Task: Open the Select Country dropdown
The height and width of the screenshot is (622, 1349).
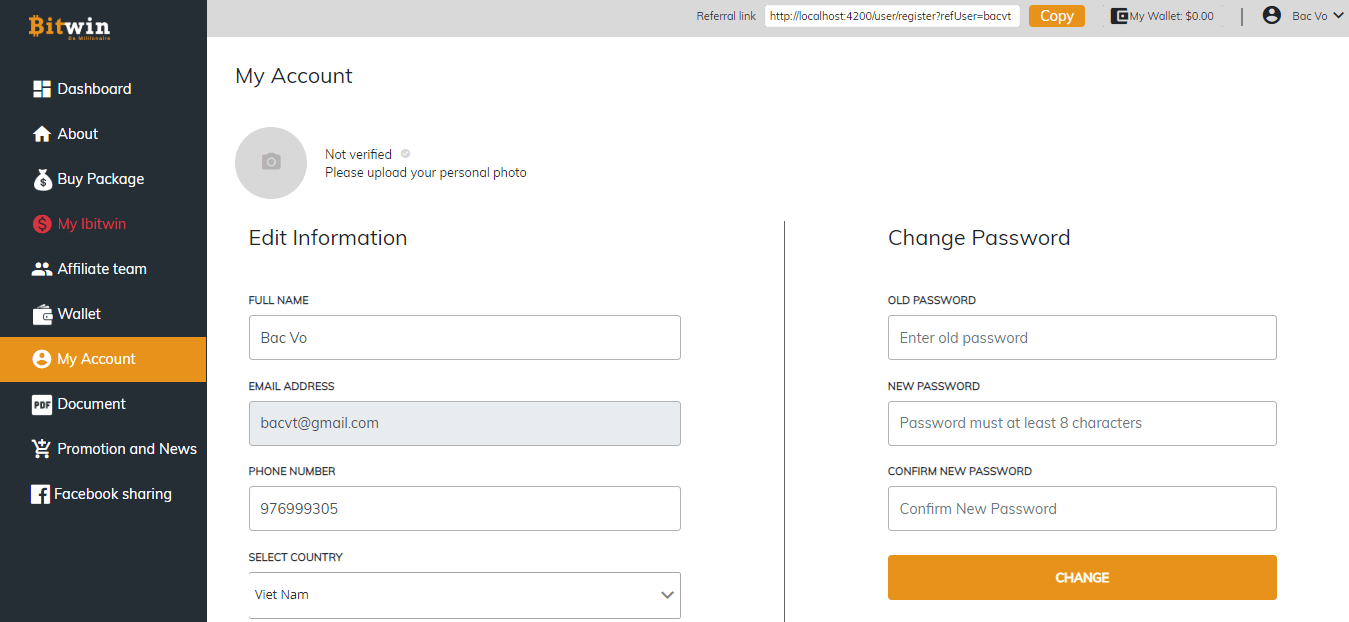Action: 464,595
